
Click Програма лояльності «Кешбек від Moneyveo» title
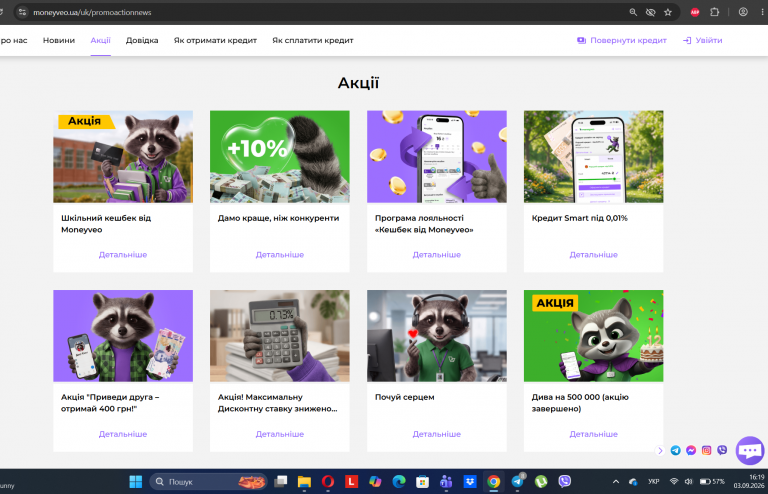point(424,224)
